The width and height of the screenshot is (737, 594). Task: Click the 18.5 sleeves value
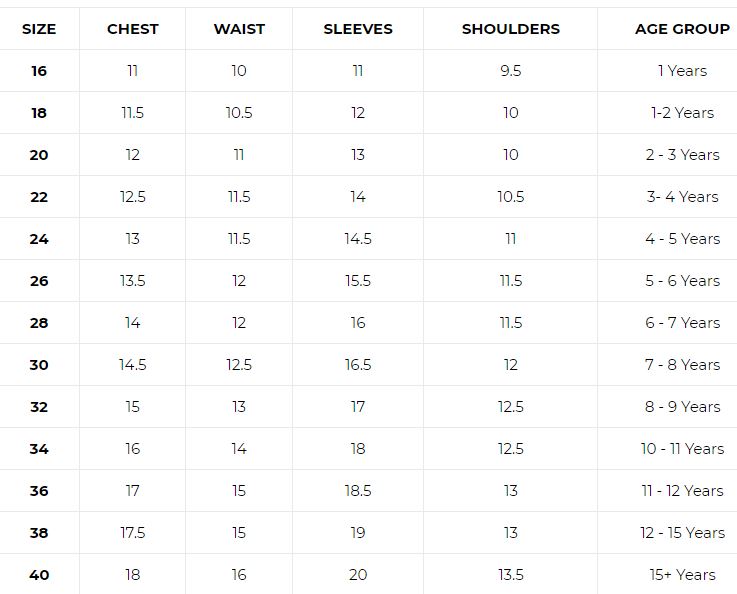tap(358, 491)
